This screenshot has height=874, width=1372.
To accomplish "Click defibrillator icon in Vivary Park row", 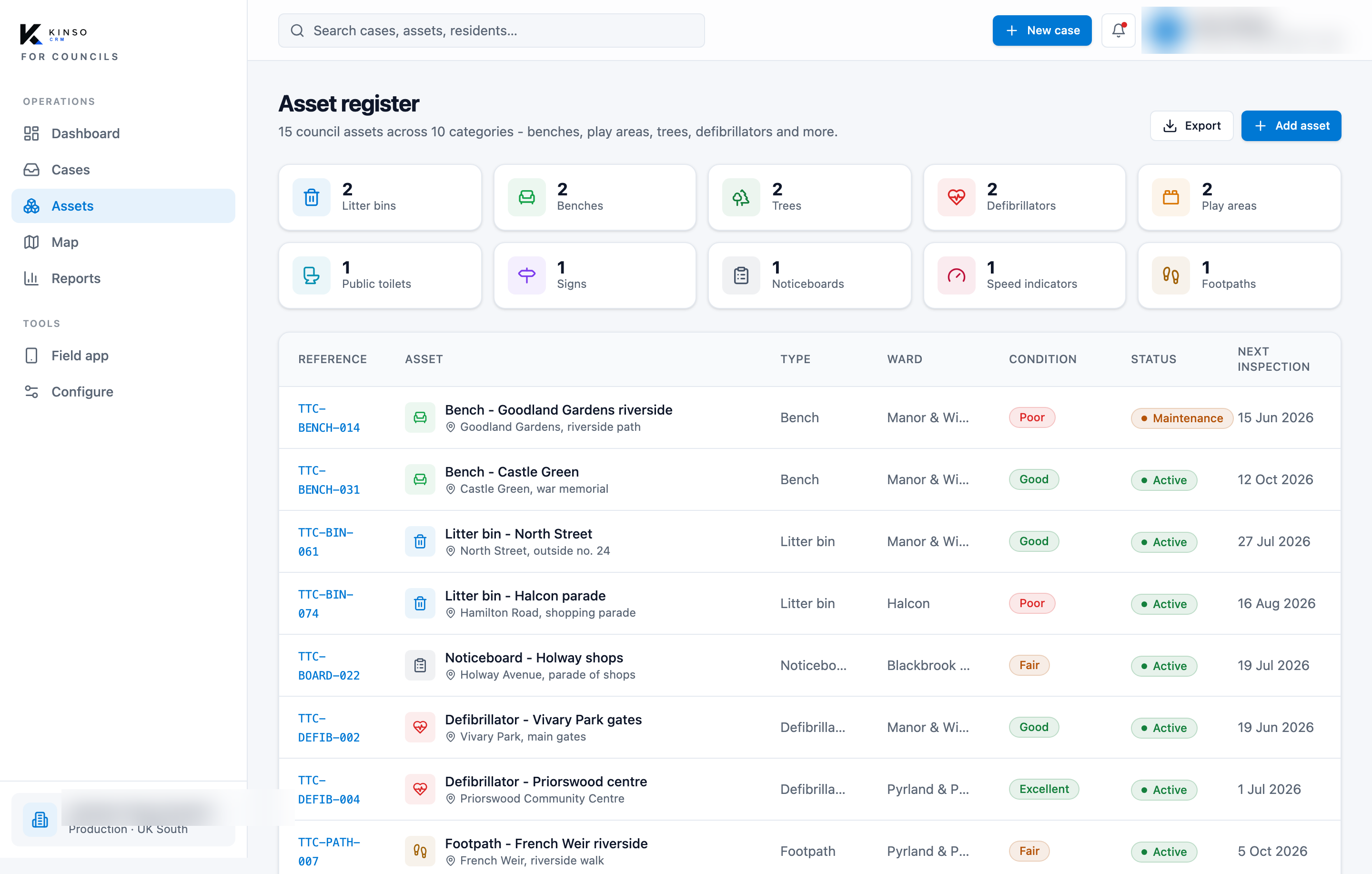I will pos(420,727).
